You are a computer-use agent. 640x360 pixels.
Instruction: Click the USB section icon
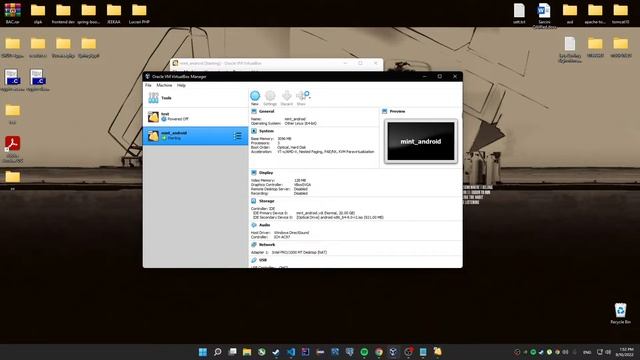254,260
